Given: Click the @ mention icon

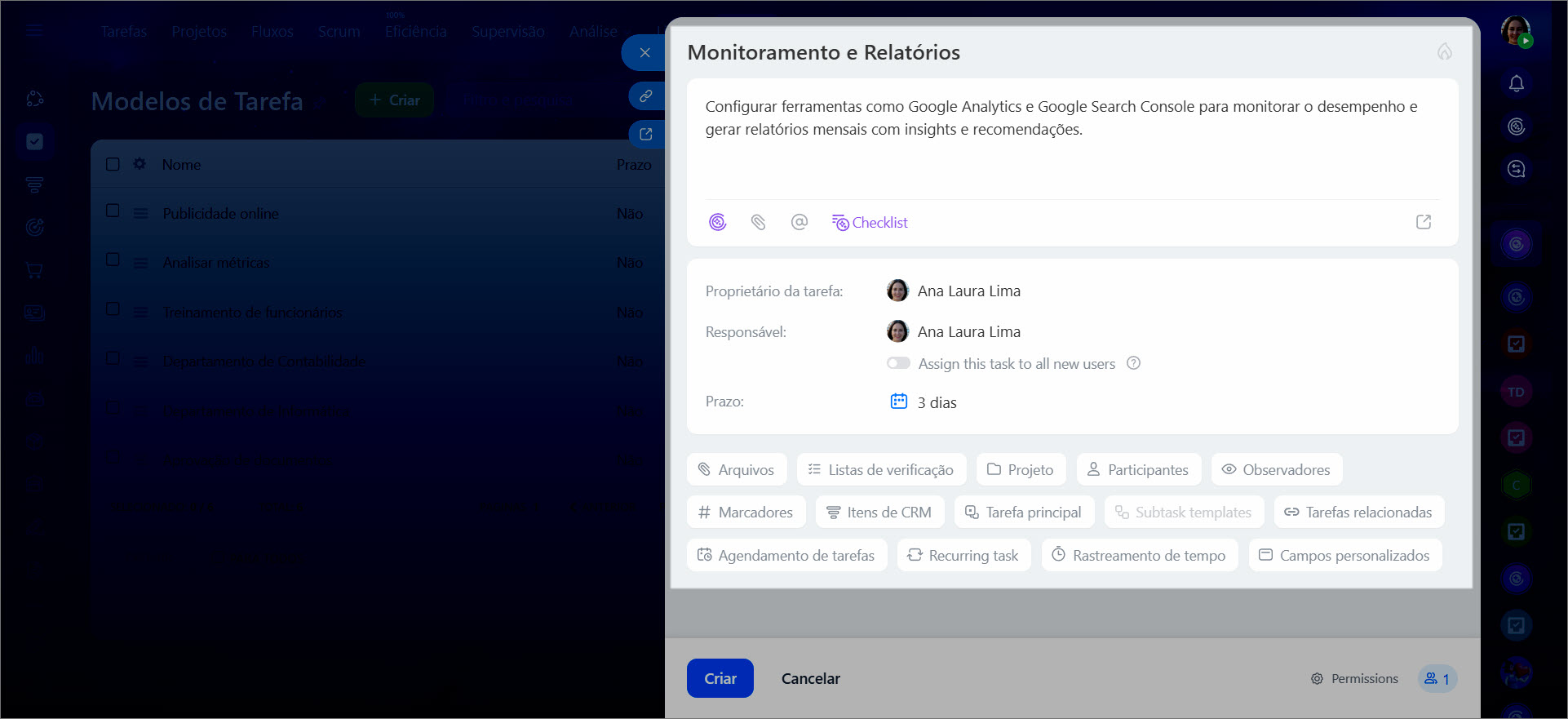Looking at the screenshot, I should coord(799,222).
